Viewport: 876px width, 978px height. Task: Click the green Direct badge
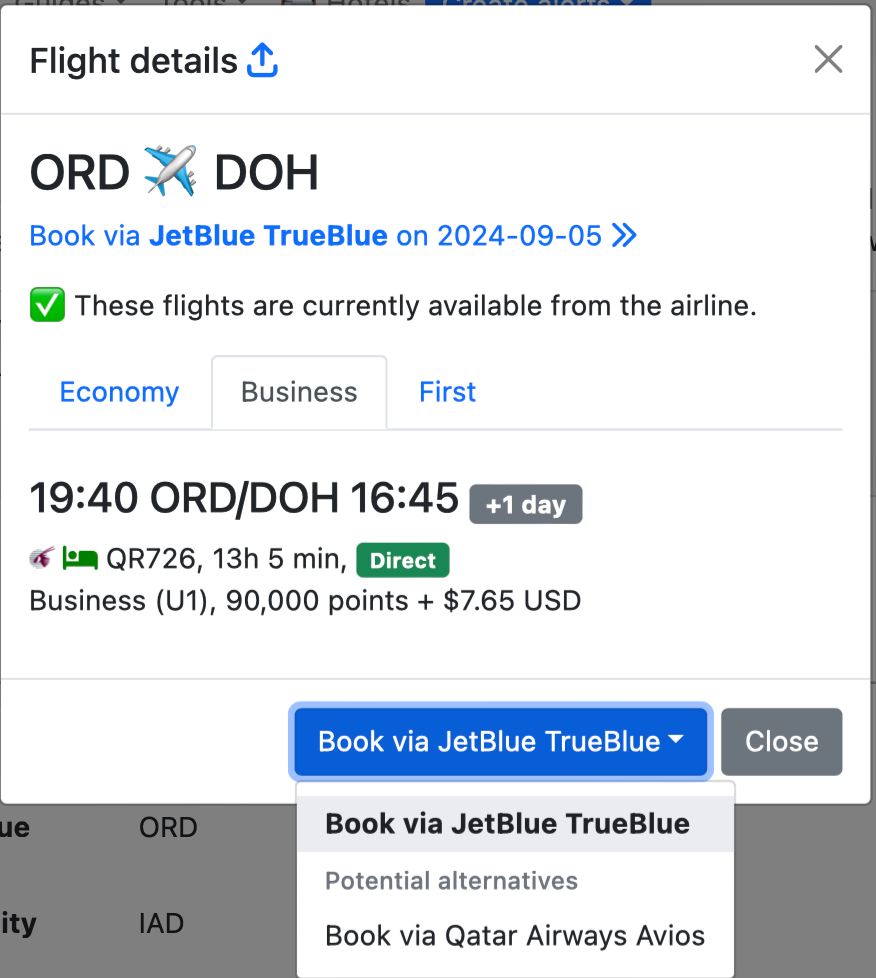click(403, 561)
